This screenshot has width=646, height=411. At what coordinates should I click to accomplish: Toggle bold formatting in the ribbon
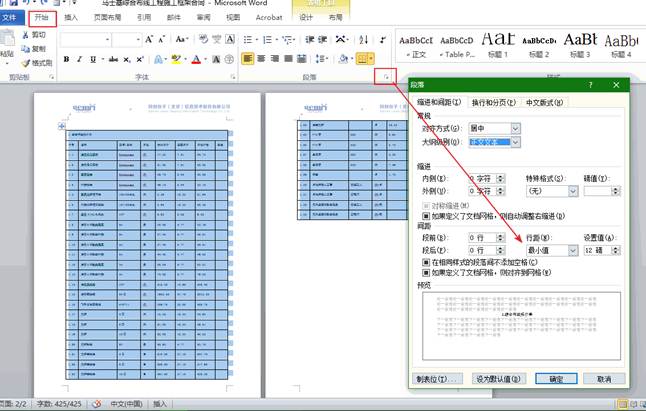pyautogui.click(x=66, y=59)
